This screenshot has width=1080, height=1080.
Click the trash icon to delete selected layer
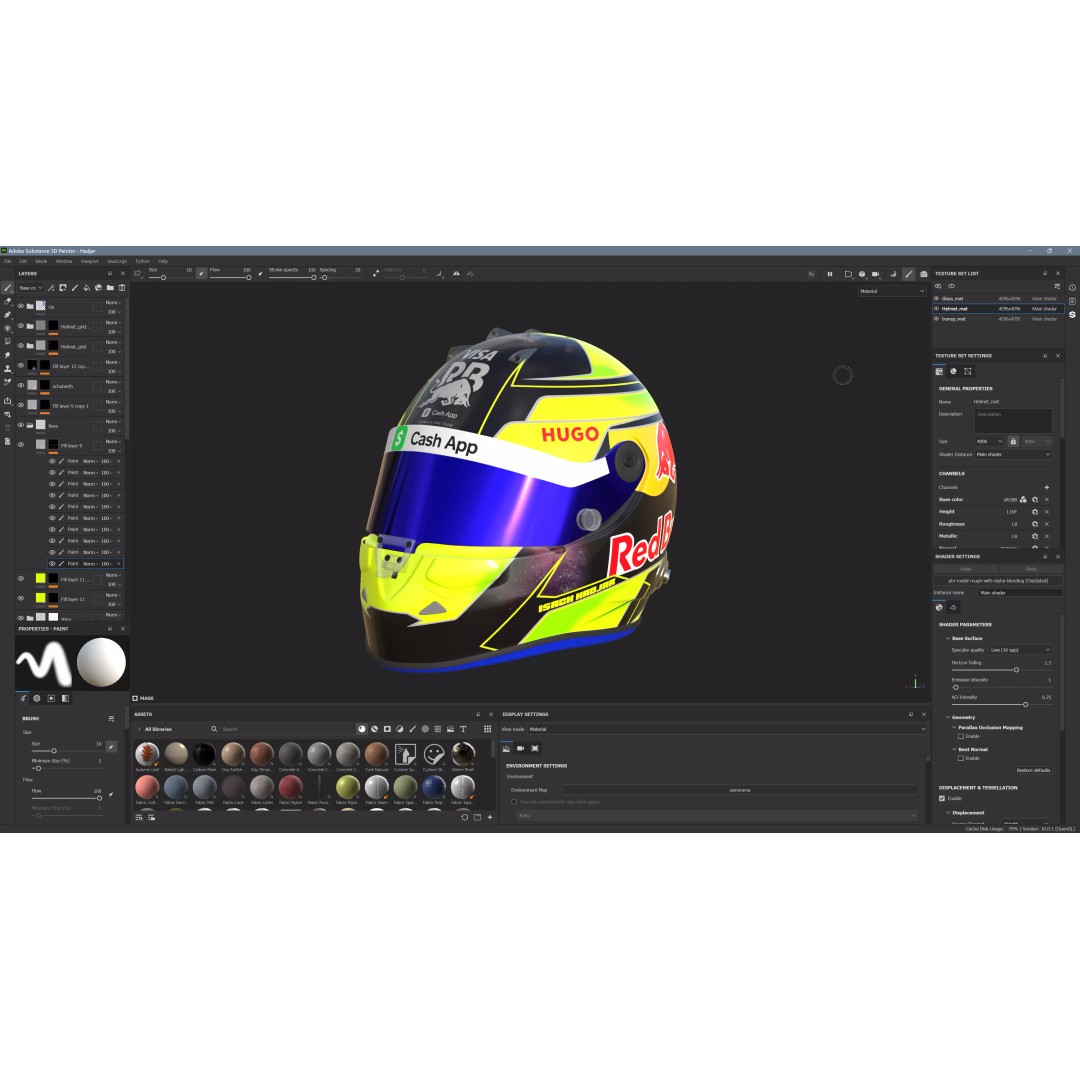pyautogui.click(x=122, y=289)
